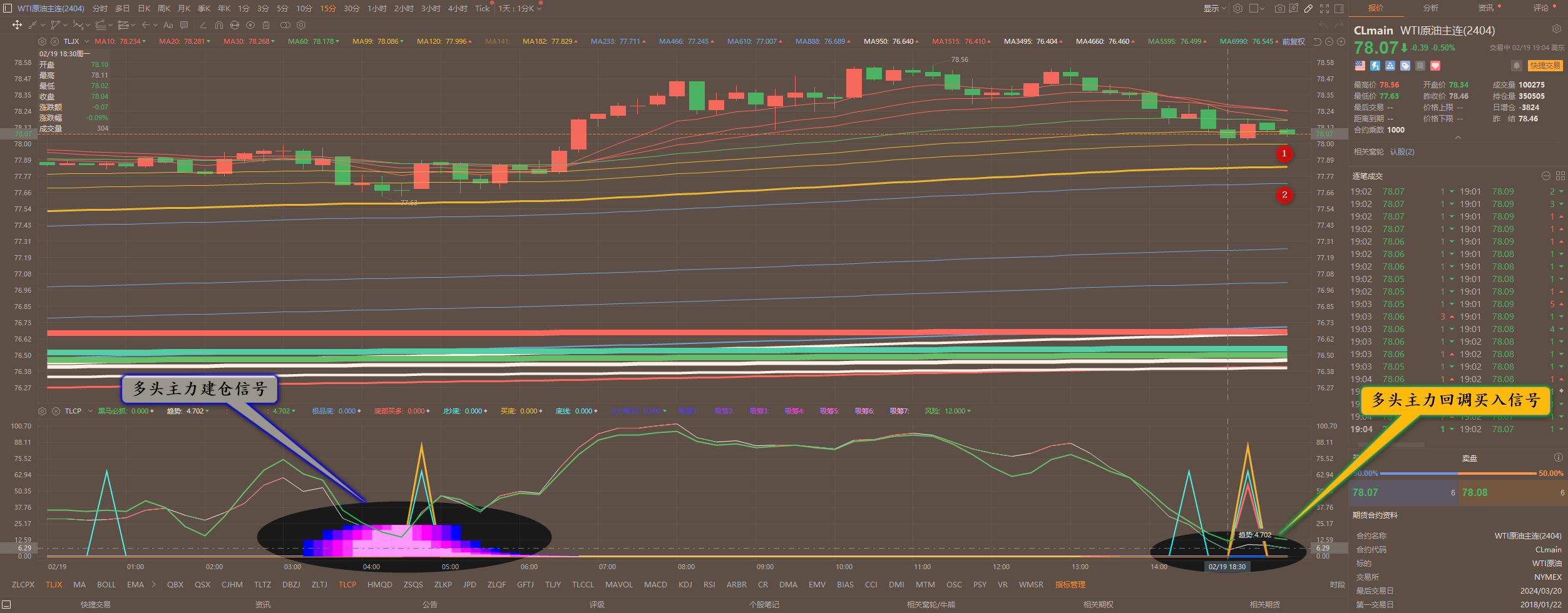Viewport: 1568px width, 613px height.
Task: Close the TLCP indicator panel
Action: [56, 411]
